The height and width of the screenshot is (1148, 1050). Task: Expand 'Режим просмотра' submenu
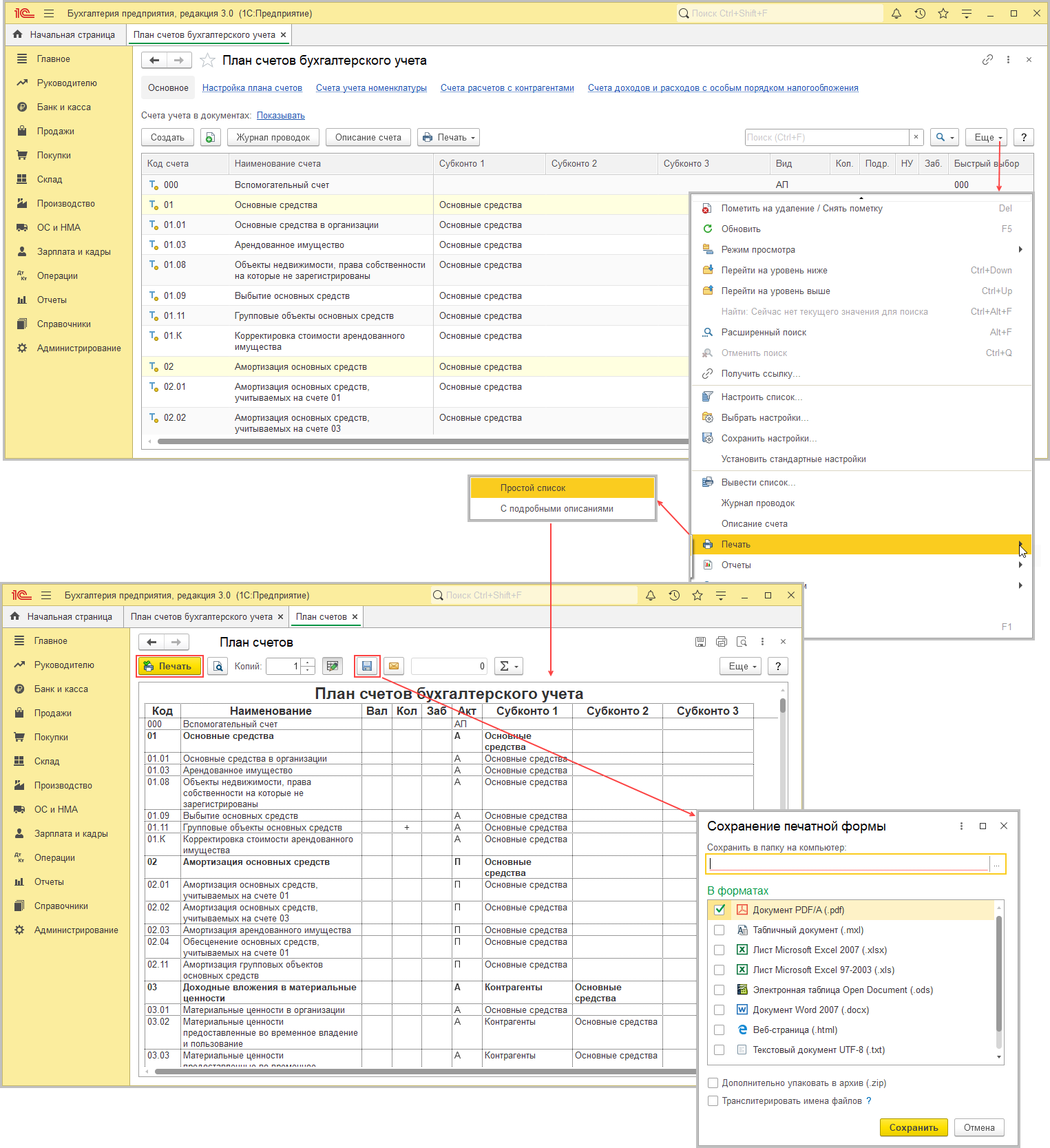[862, 249]
